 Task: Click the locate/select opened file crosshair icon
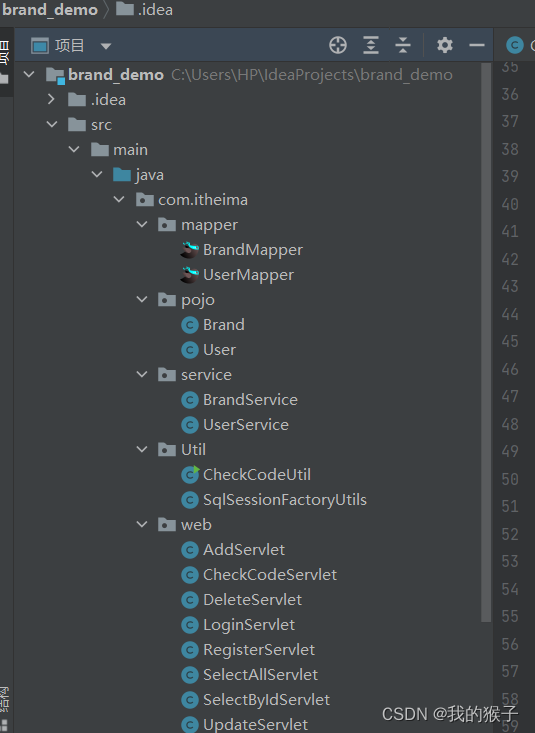[338, 45]
